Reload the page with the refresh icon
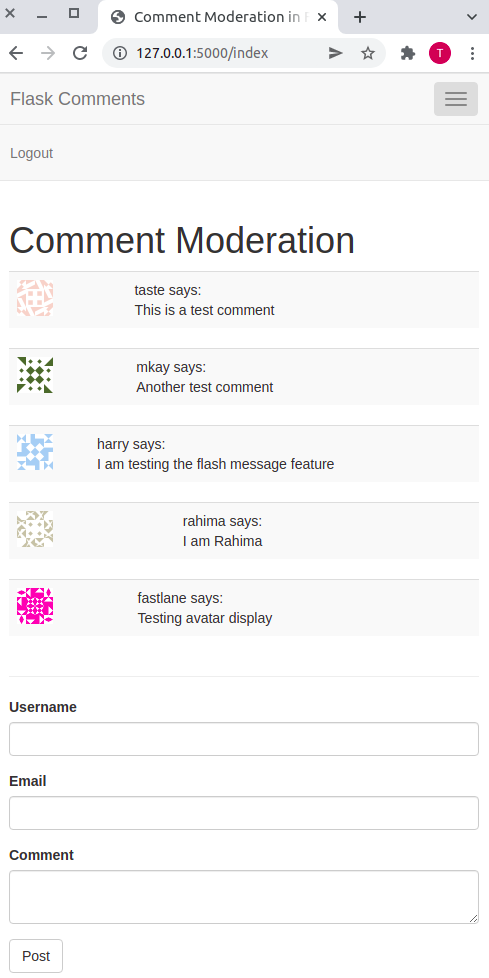Viewport: 489px width, 978px height. pos(80,53)
